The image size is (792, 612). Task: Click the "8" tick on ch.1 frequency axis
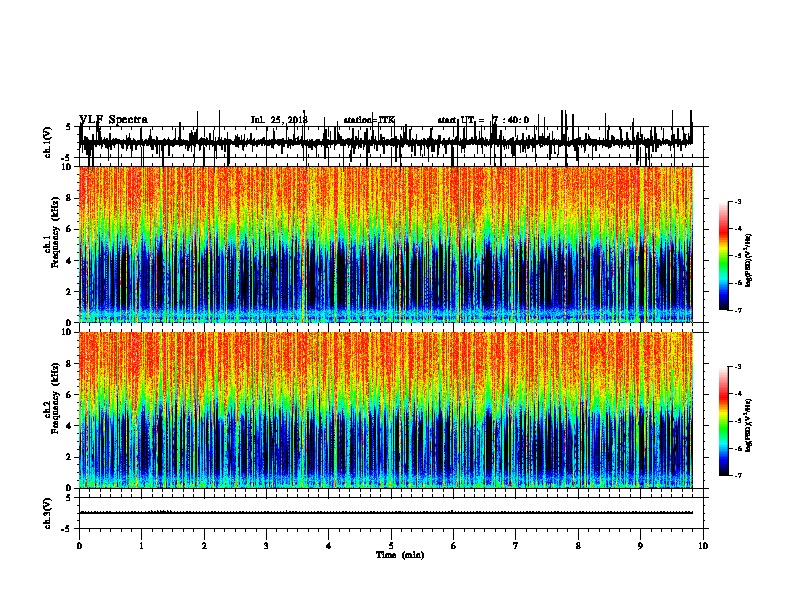[x=70, y=198]
